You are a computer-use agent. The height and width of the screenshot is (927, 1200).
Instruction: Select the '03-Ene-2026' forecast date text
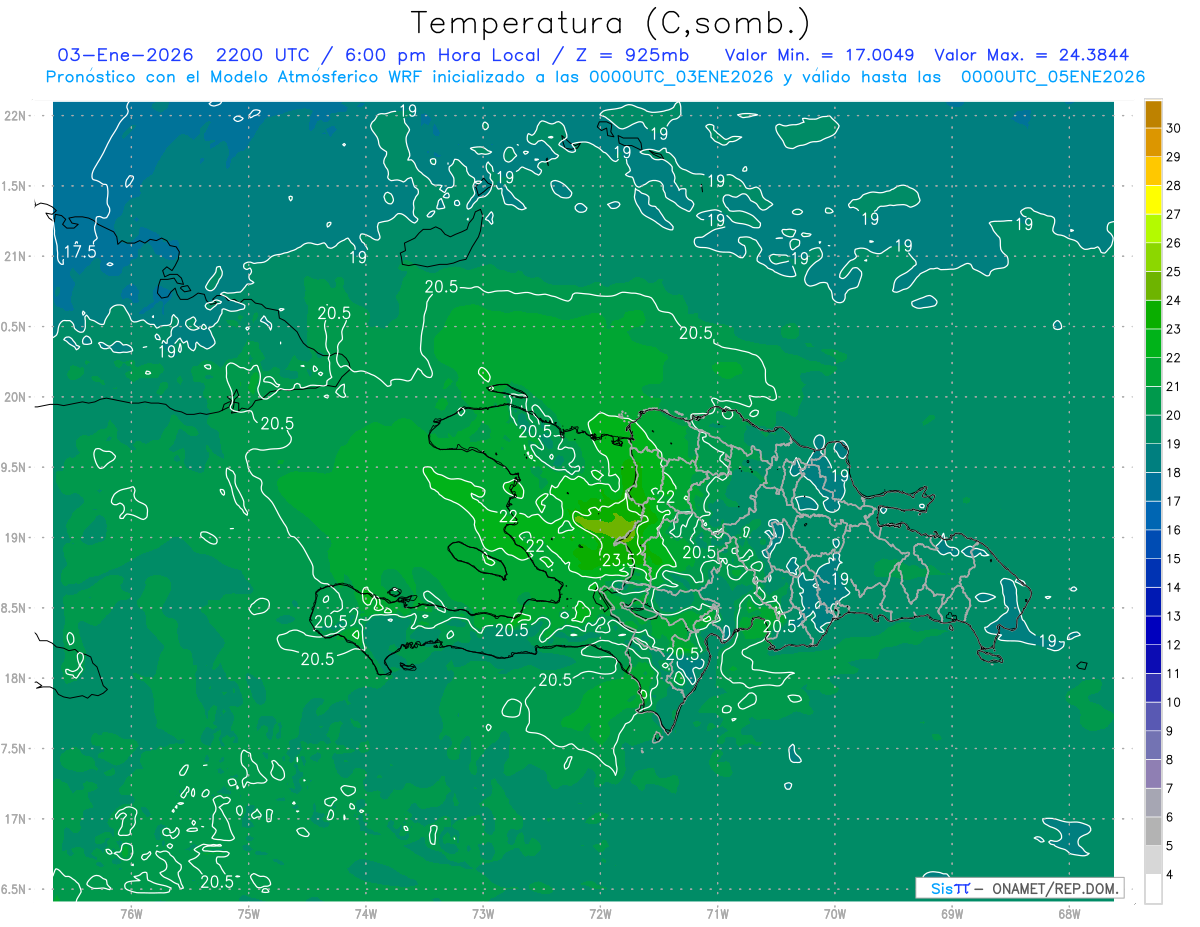[x=125, y=55]
